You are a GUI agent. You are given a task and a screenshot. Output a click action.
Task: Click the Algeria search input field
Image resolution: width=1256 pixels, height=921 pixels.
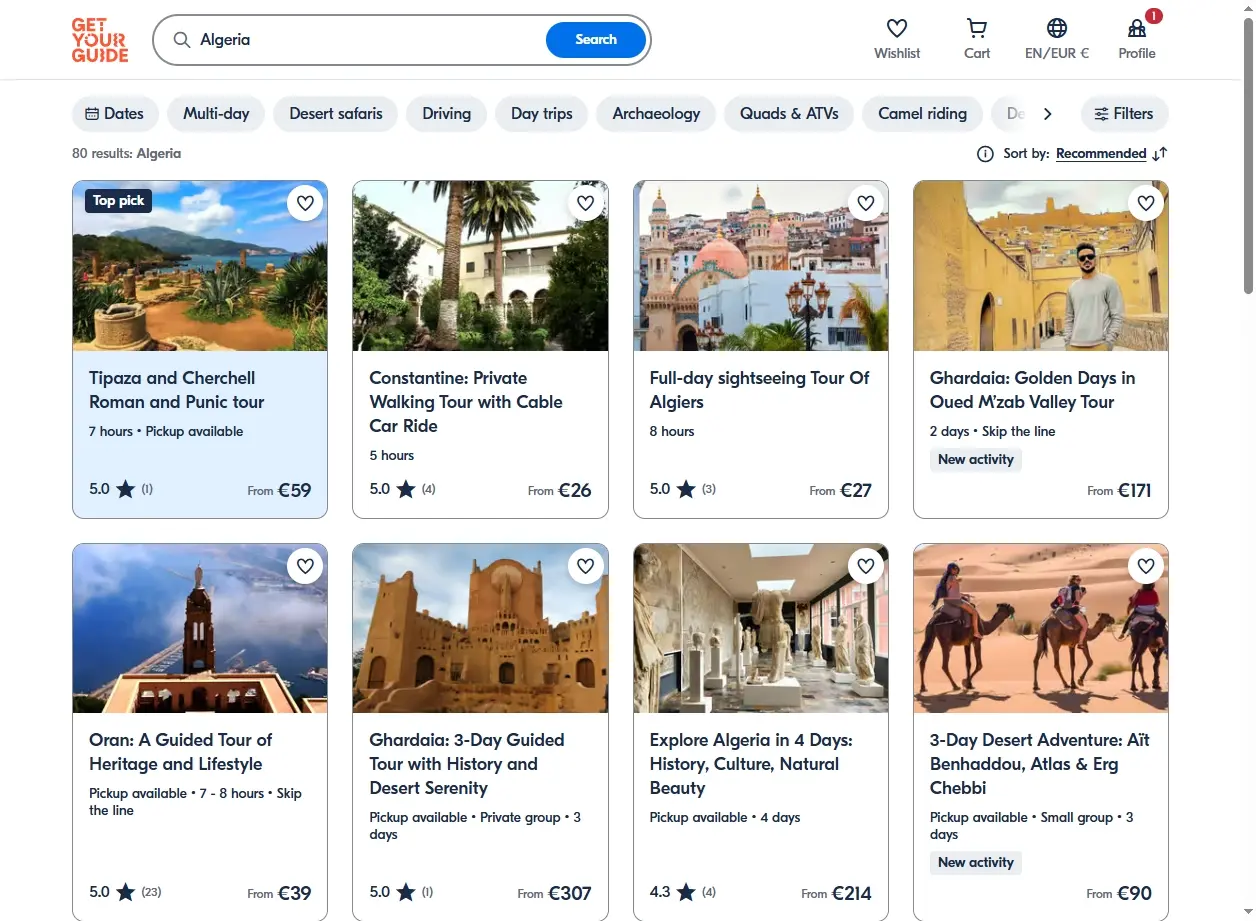coord(368,40)
